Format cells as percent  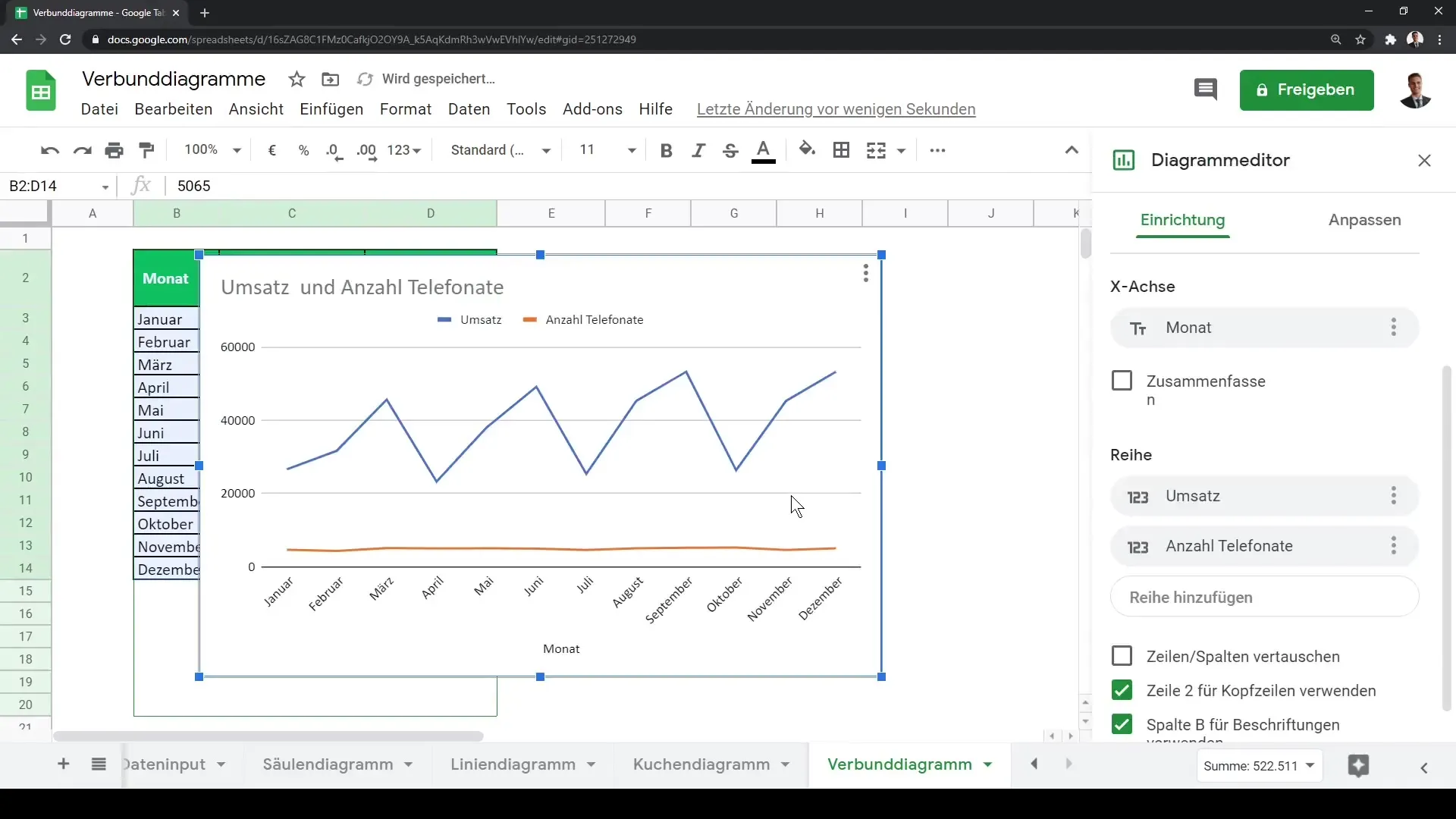coord(304,150)
